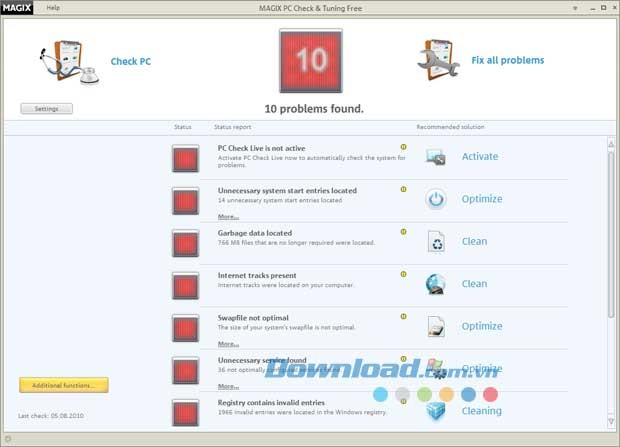Viewport: 620px width, 447px height.
Task: Click 'Unnecessary system start entries located' title
Action: click(287, 191)
